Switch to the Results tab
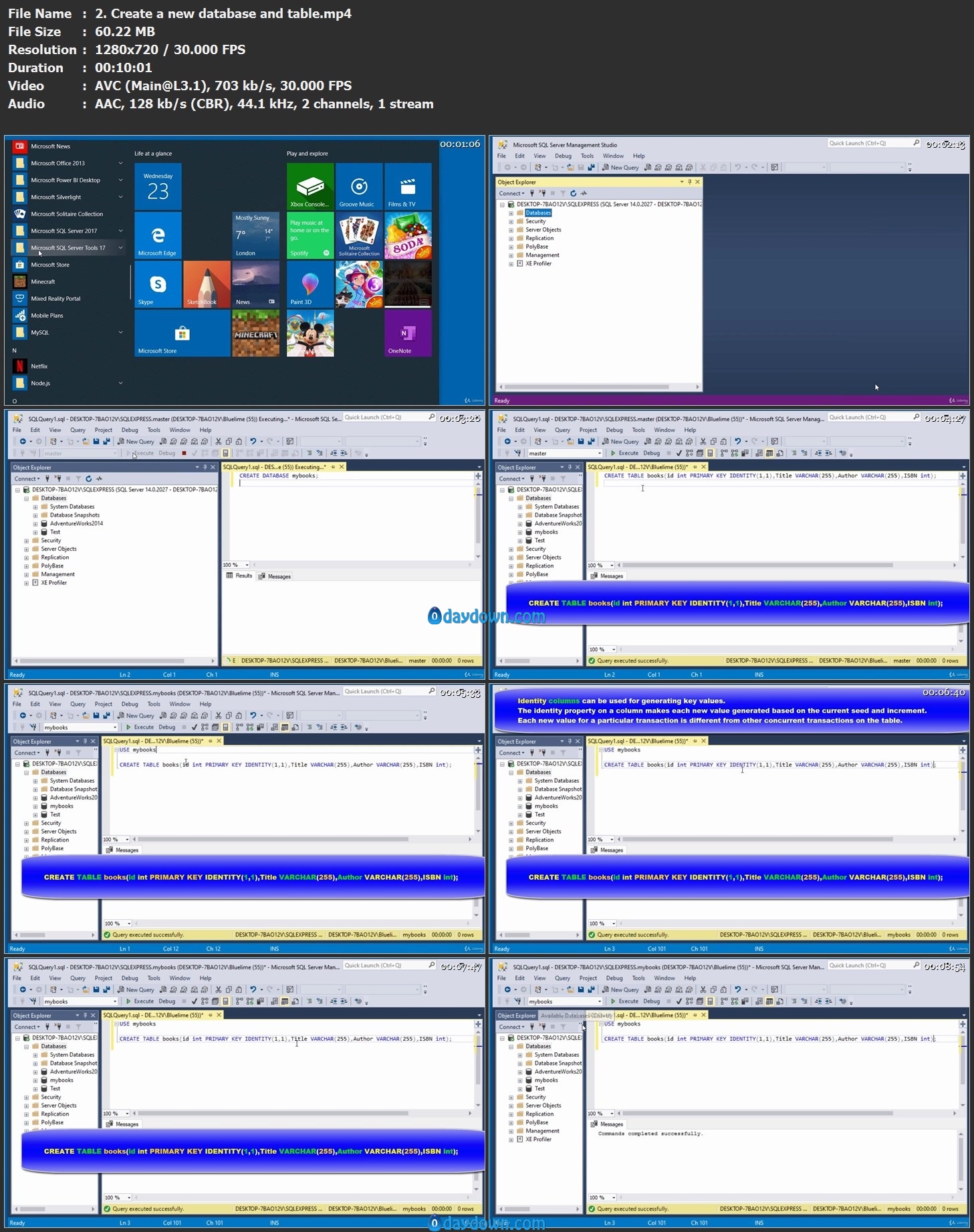Viewport: 974px width, 1232px height. click(x=239, y=576)
